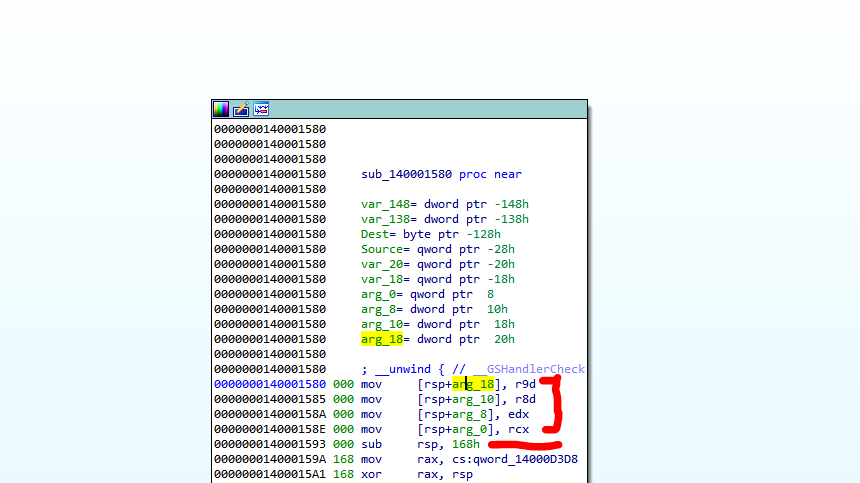The width and height of the screenshot is (860, 483).
Task: Open the node color picker icon
Action: (221, 109)
